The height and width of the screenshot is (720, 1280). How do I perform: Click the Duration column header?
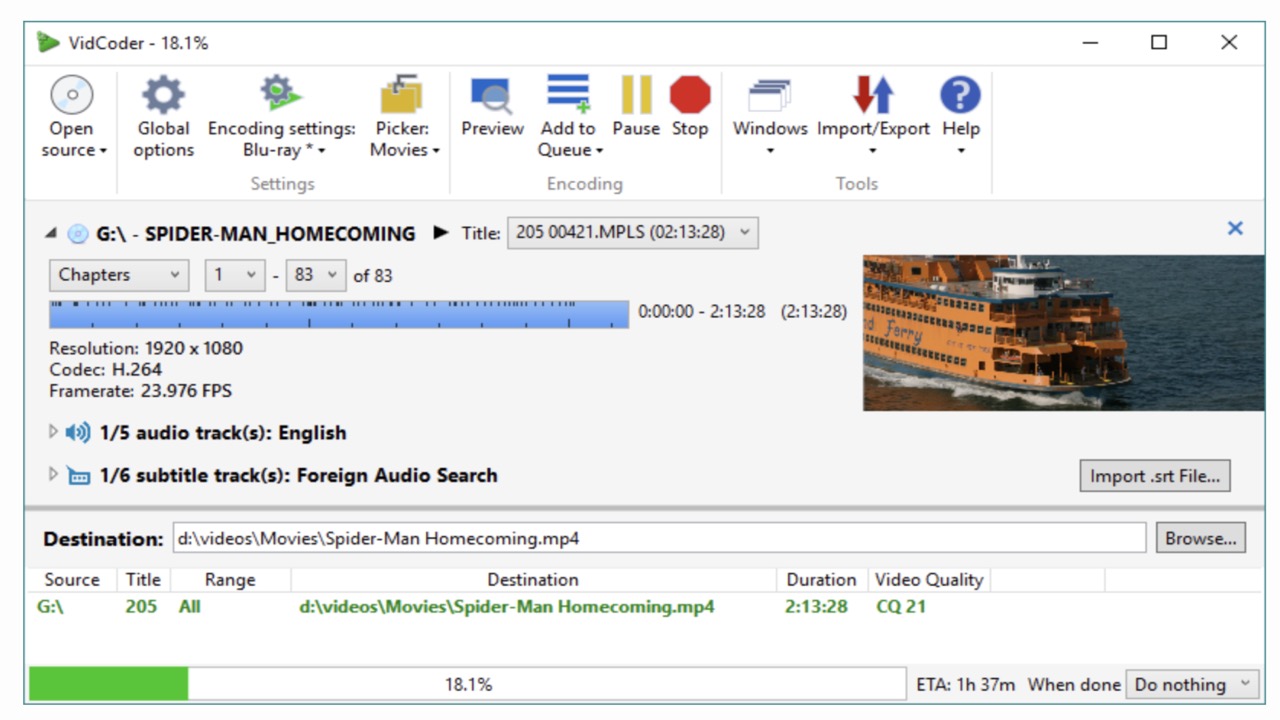821,580
